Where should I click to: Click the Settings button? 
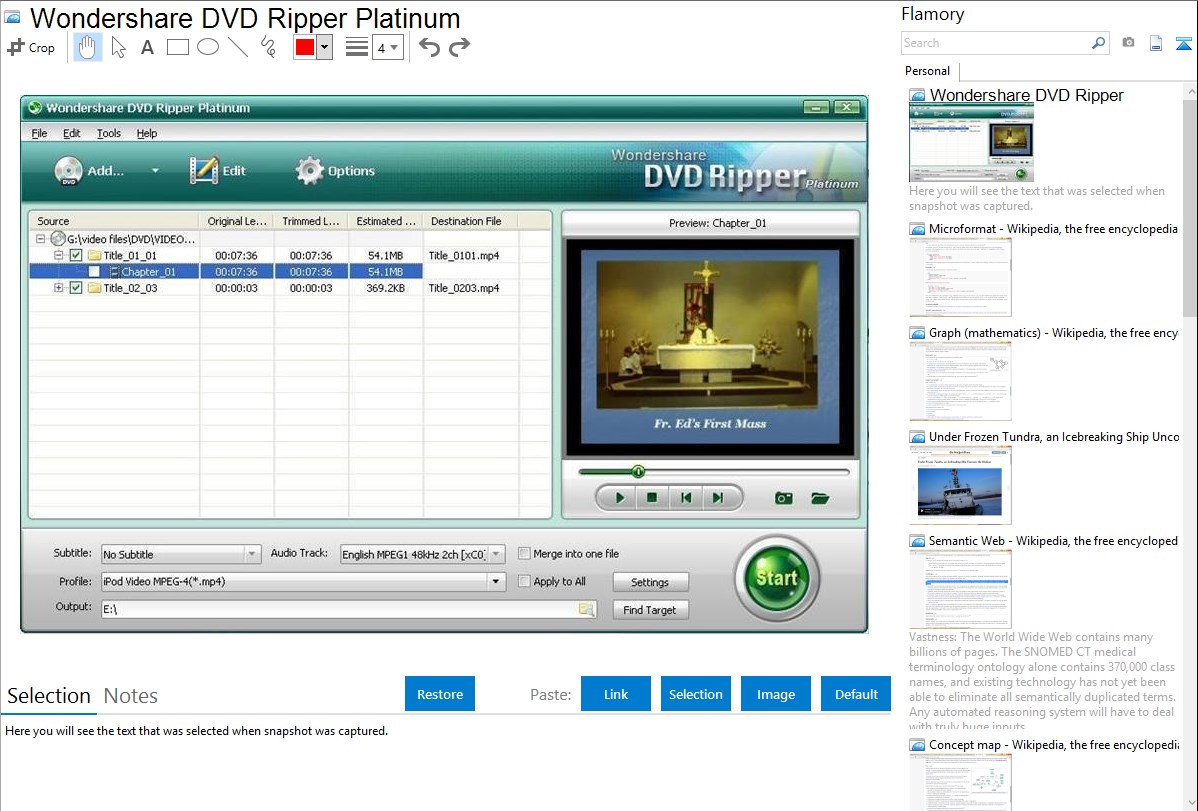click(x=650, y=582)
